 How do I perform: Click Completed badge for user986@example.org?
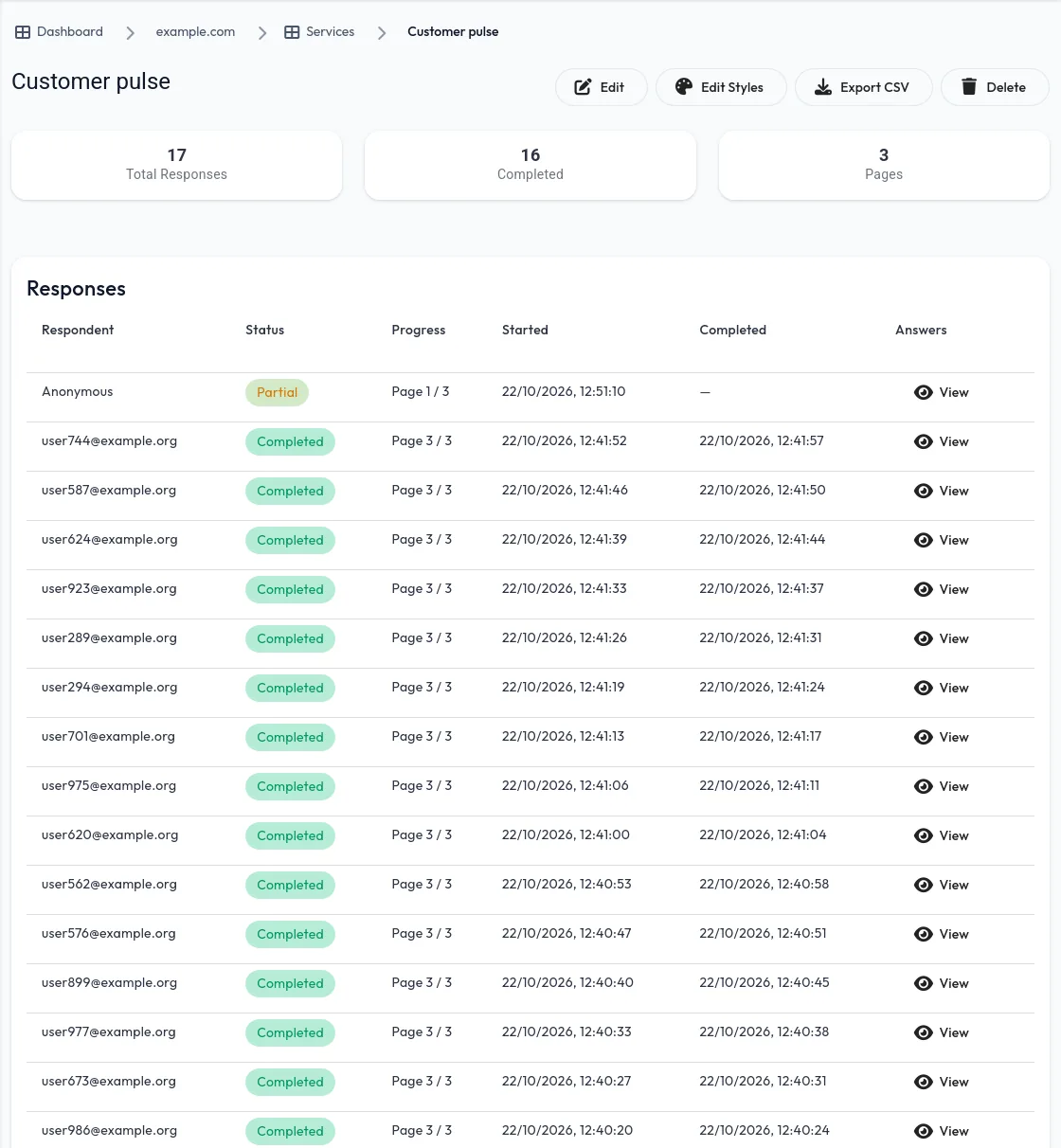(290, 1131)
